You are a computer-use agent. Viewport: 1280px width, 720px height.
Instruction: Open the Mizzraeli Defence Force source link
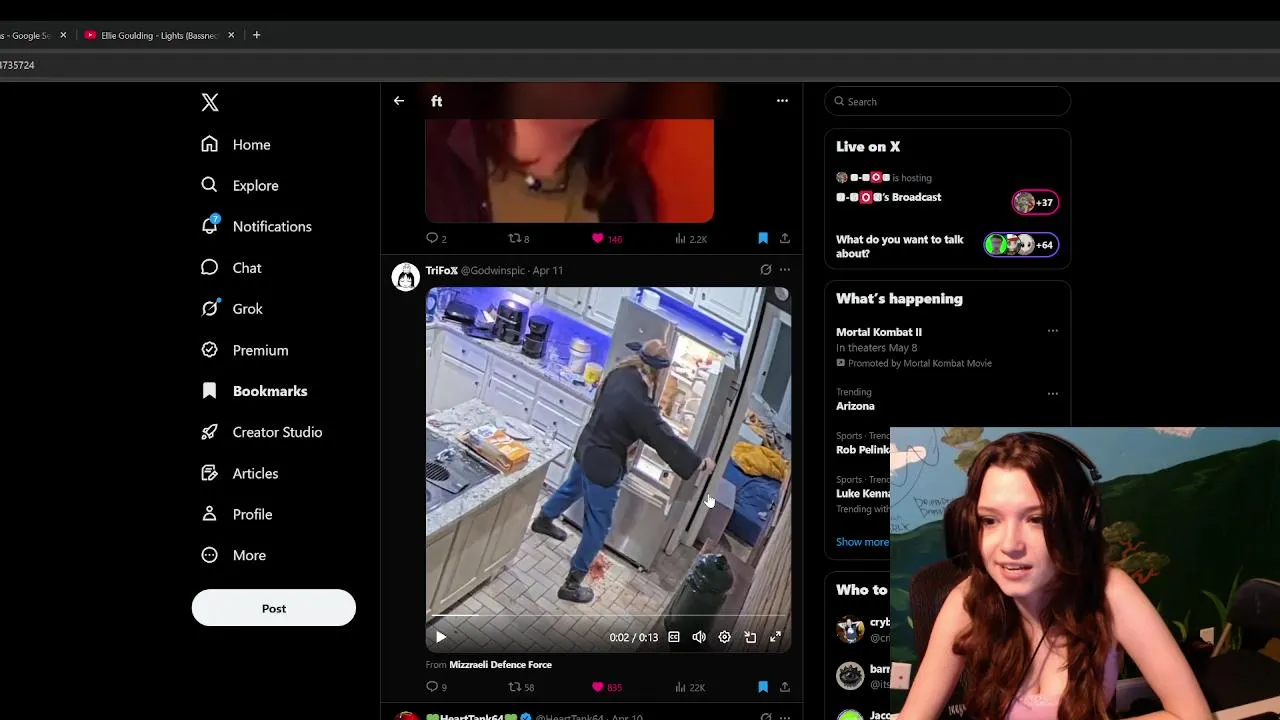500,664
